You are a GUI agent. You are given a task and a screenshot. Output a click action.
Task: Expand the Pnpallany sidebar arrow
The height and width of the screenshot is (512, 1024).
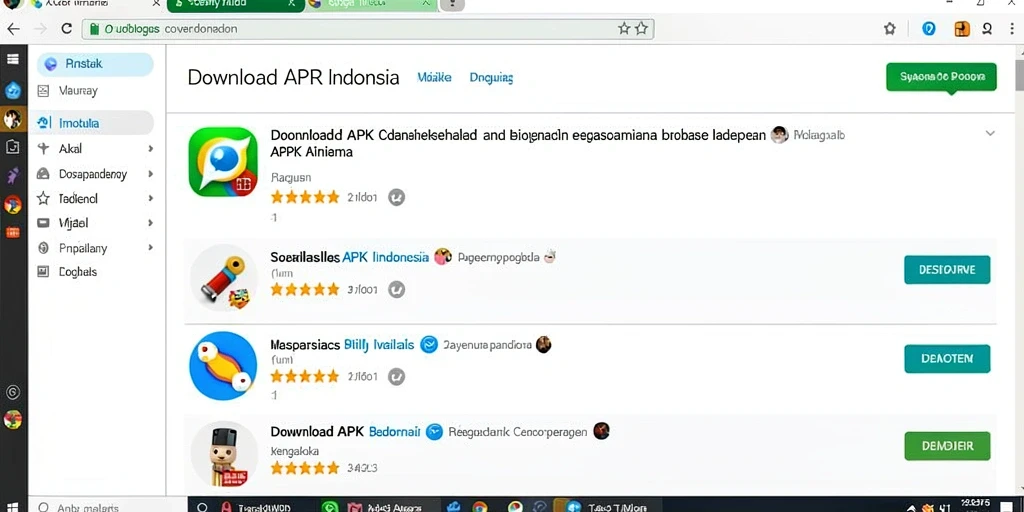151,248
